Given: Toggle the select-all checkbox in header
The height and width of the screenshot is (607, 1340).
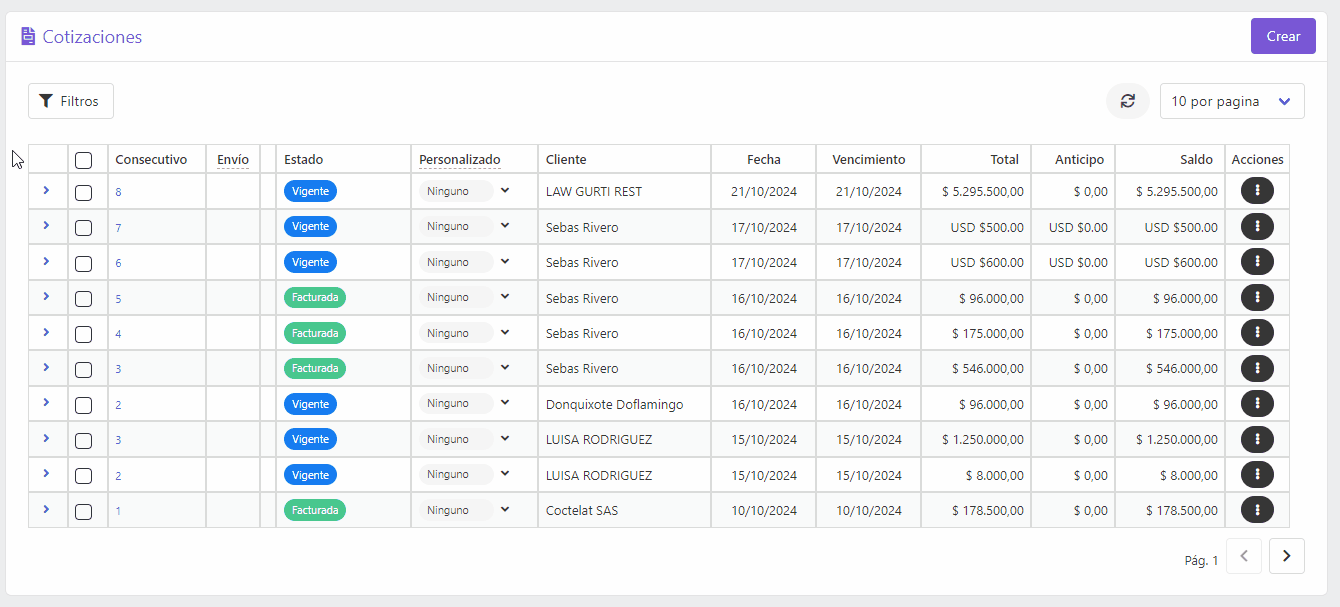Looking at the screenshot, I should point(84,160).
